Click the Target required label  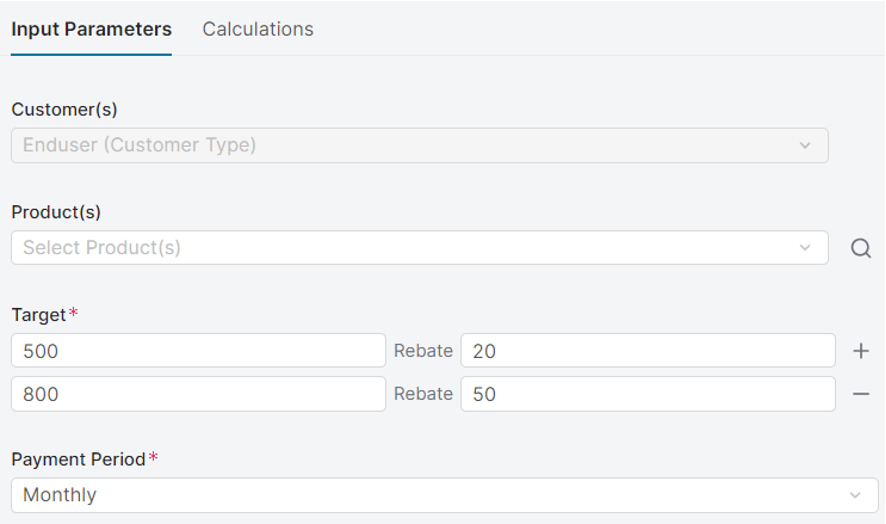pos(39,315)
